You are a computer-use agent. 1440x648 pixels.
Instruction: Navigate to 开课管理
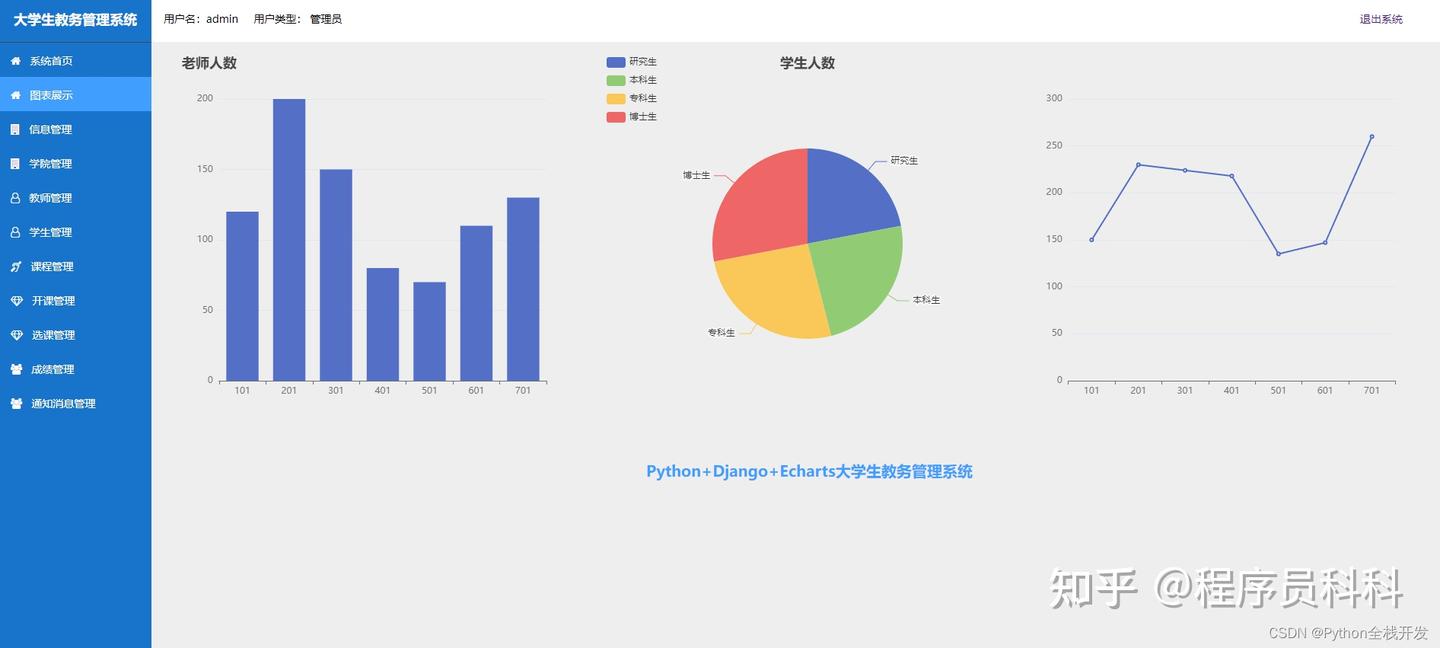(x=76, y=300)
